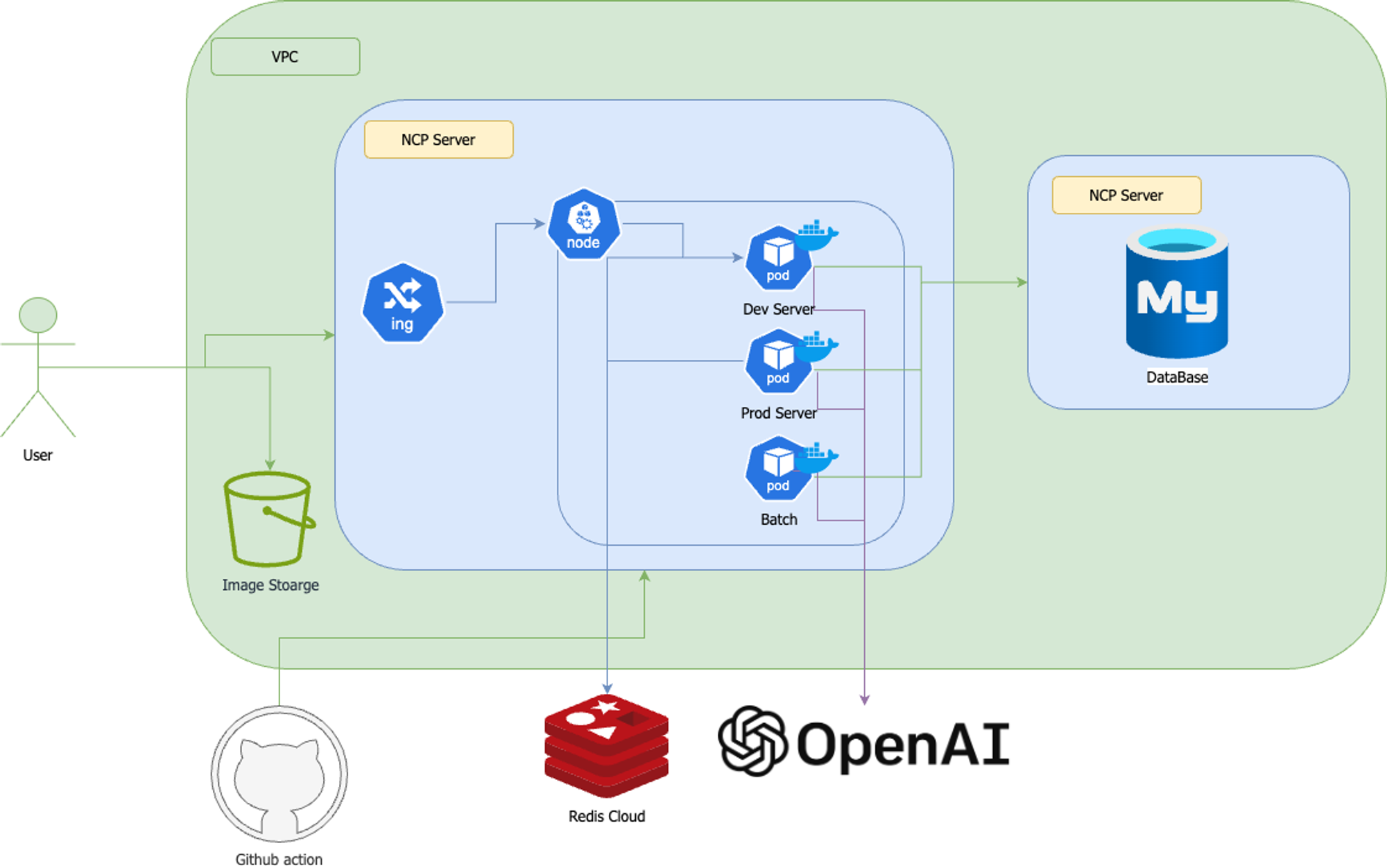Select the Kubernetes node icon
This screenshot has height=868, width=1387.
coord(583,224)
